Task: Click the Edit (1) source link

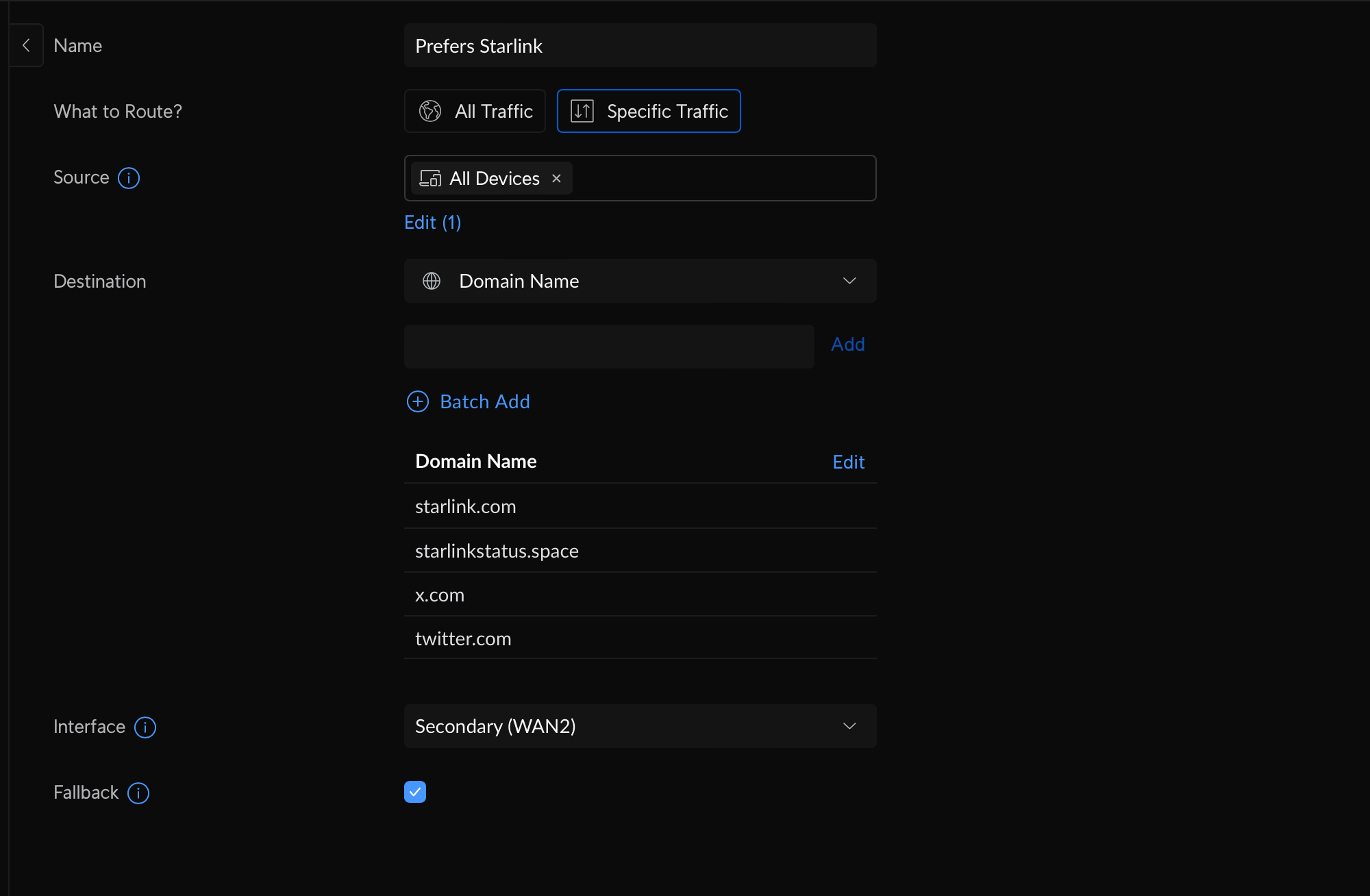Action: click(432, 223)
